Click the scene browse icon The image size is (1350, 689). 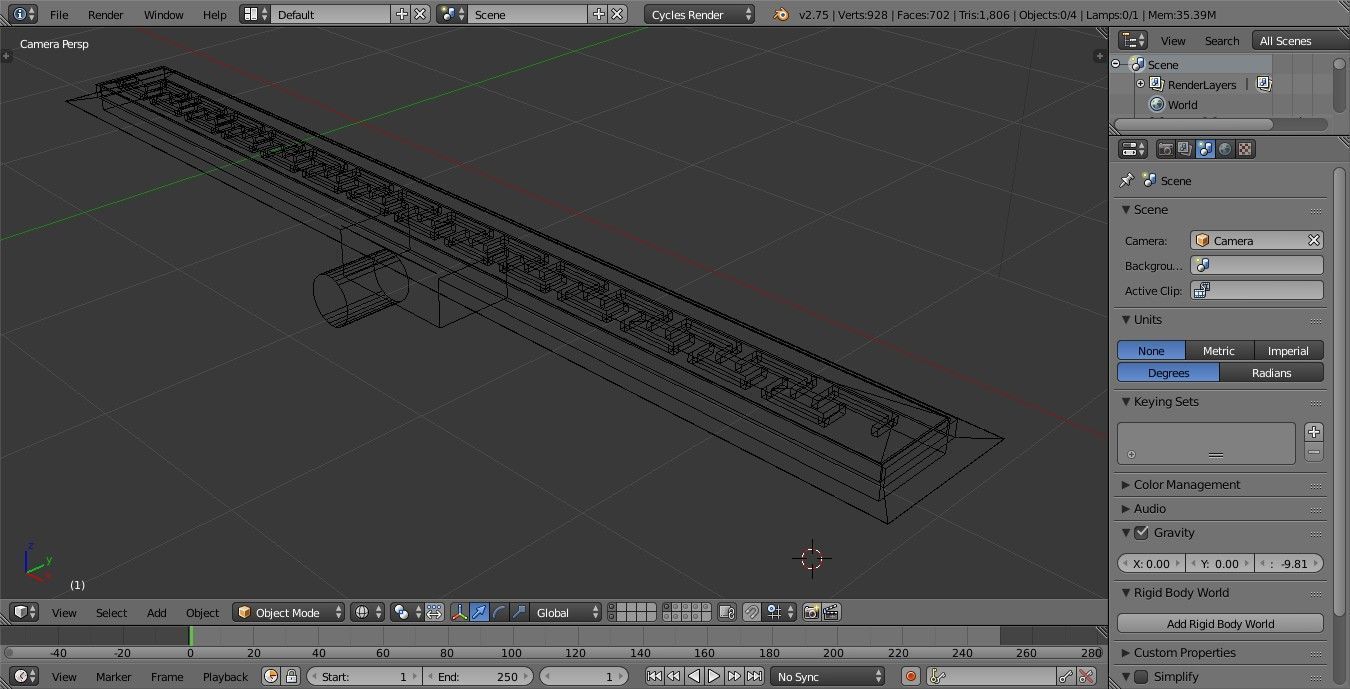pyautogui.click(x=453, y=14)
